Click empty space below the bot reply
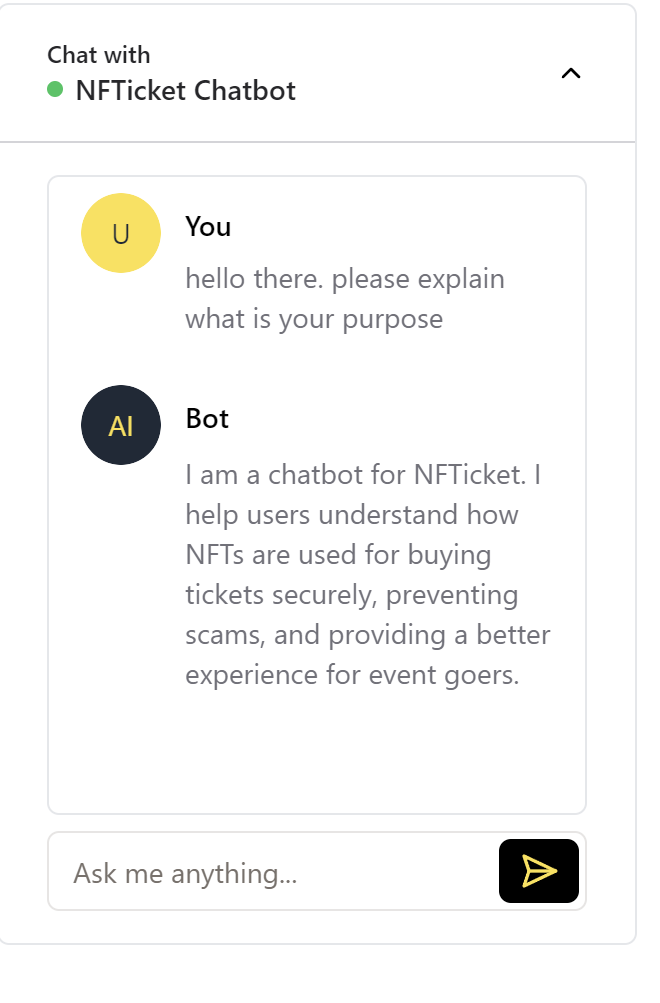The width and height of the screenshot is (660, 1003). coord(316,755)
